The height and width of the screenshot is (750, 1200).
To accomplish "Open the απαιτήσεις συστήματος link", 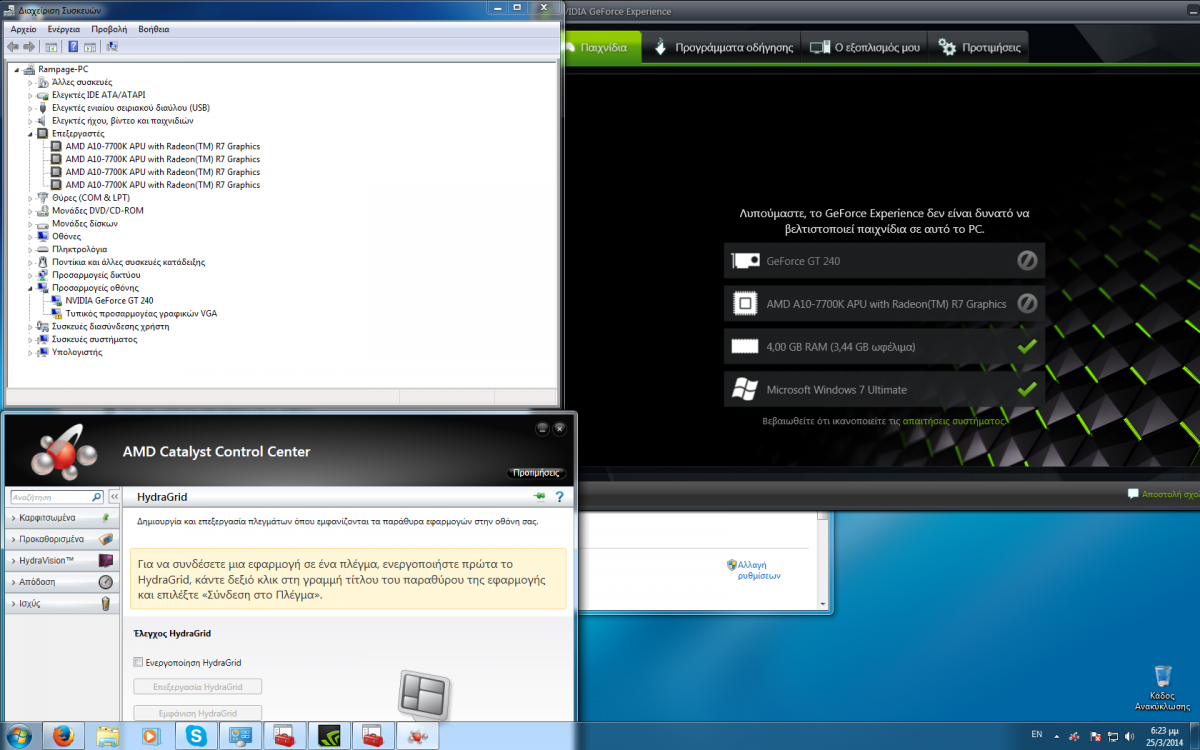I will pyautogui.click(x=953, y=422).
